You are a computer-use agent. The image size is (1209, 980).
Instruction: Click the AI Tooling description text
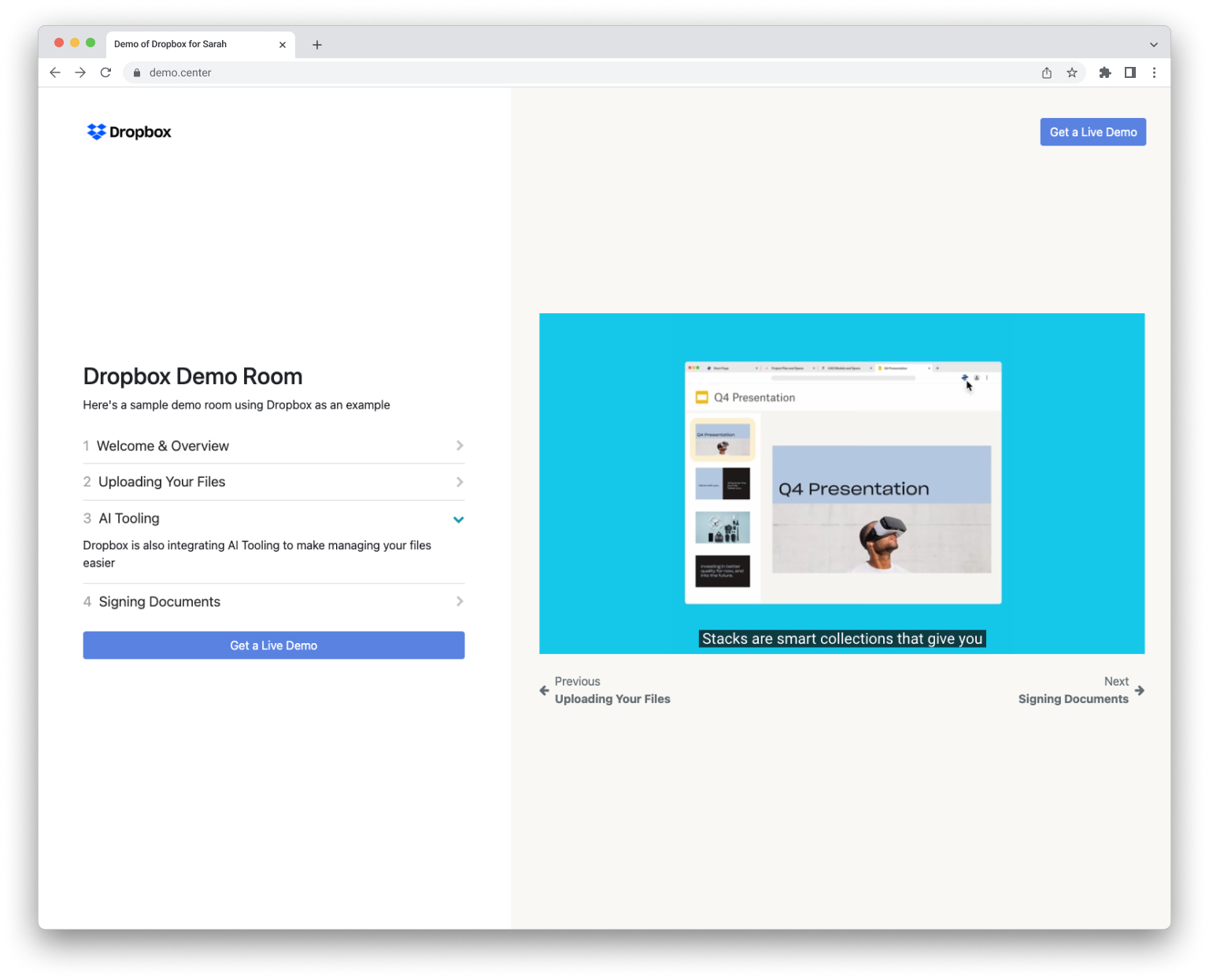[257, 554]
